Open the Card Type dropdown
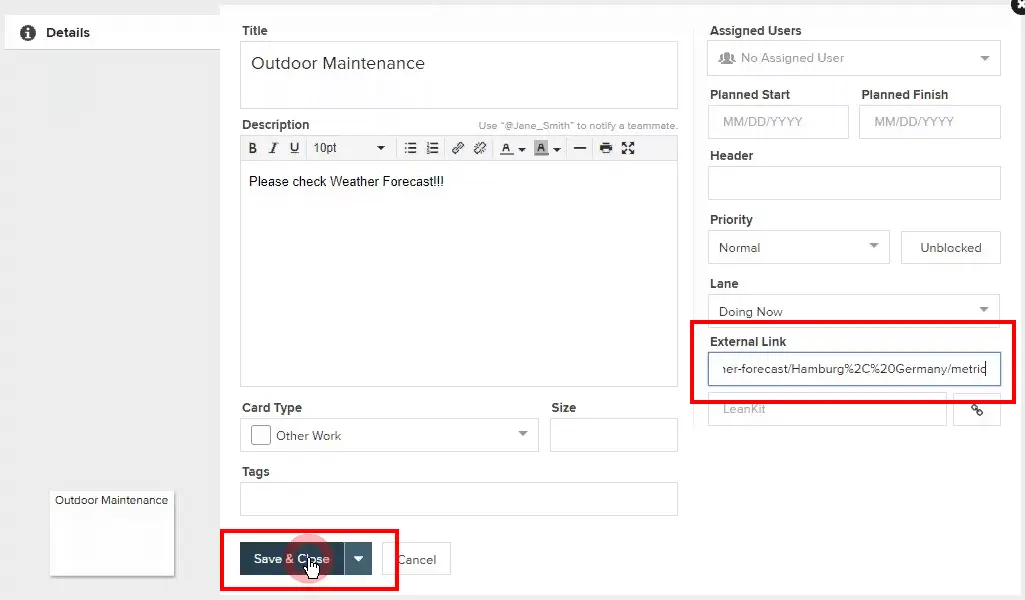The height and width of the screenshot is (600, 1025). point(389,435)
